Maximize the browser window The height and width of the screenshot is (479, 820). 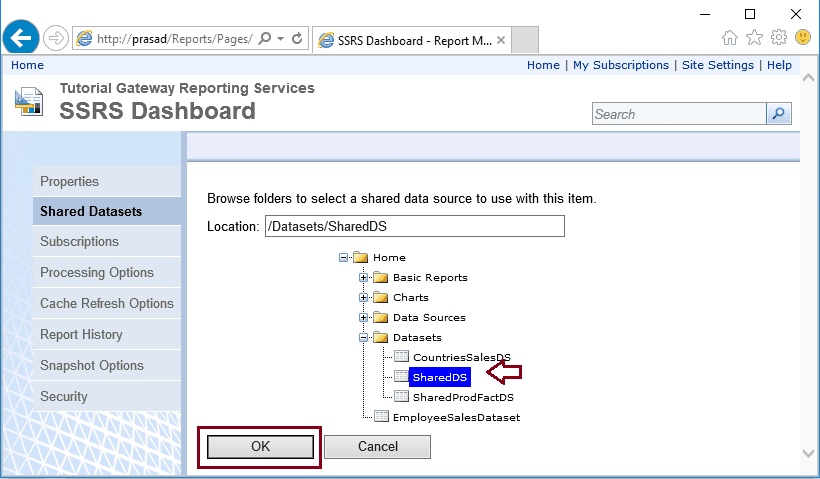coord(750,14)
